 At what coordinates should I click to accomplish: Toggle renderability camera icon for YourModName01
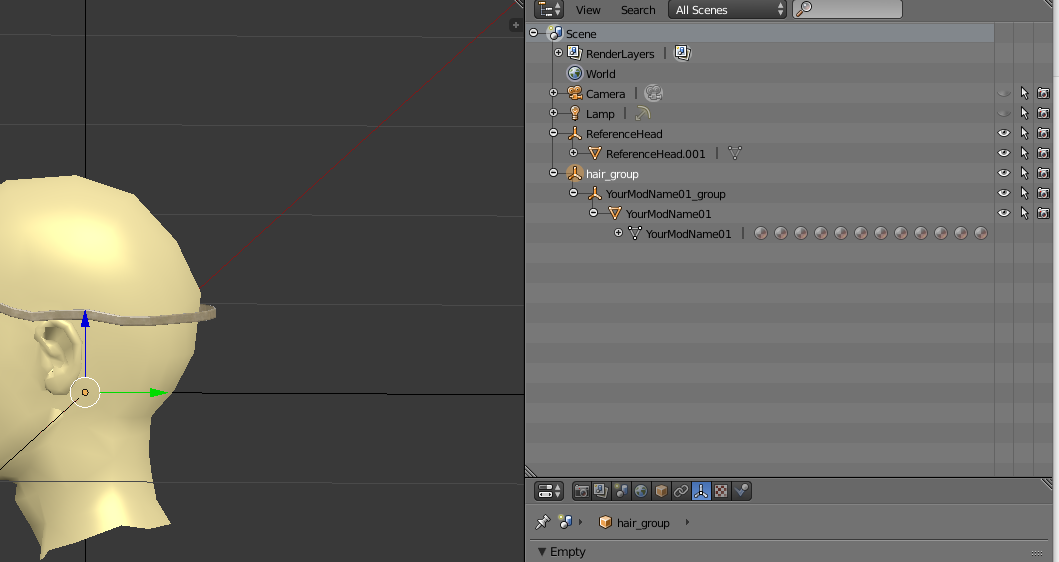point(1043,213)
